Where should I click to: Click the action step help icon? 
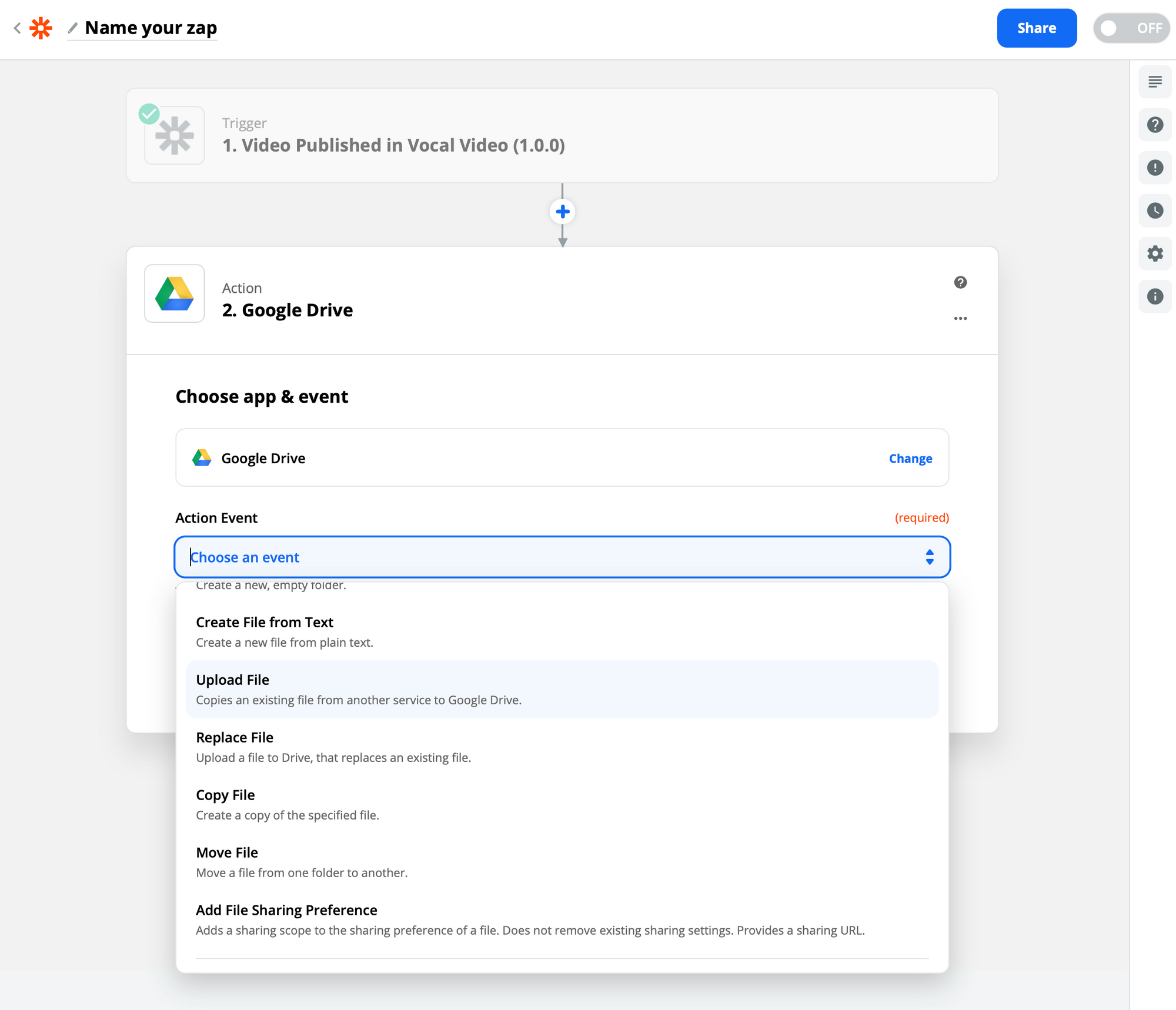click(960, 282)
